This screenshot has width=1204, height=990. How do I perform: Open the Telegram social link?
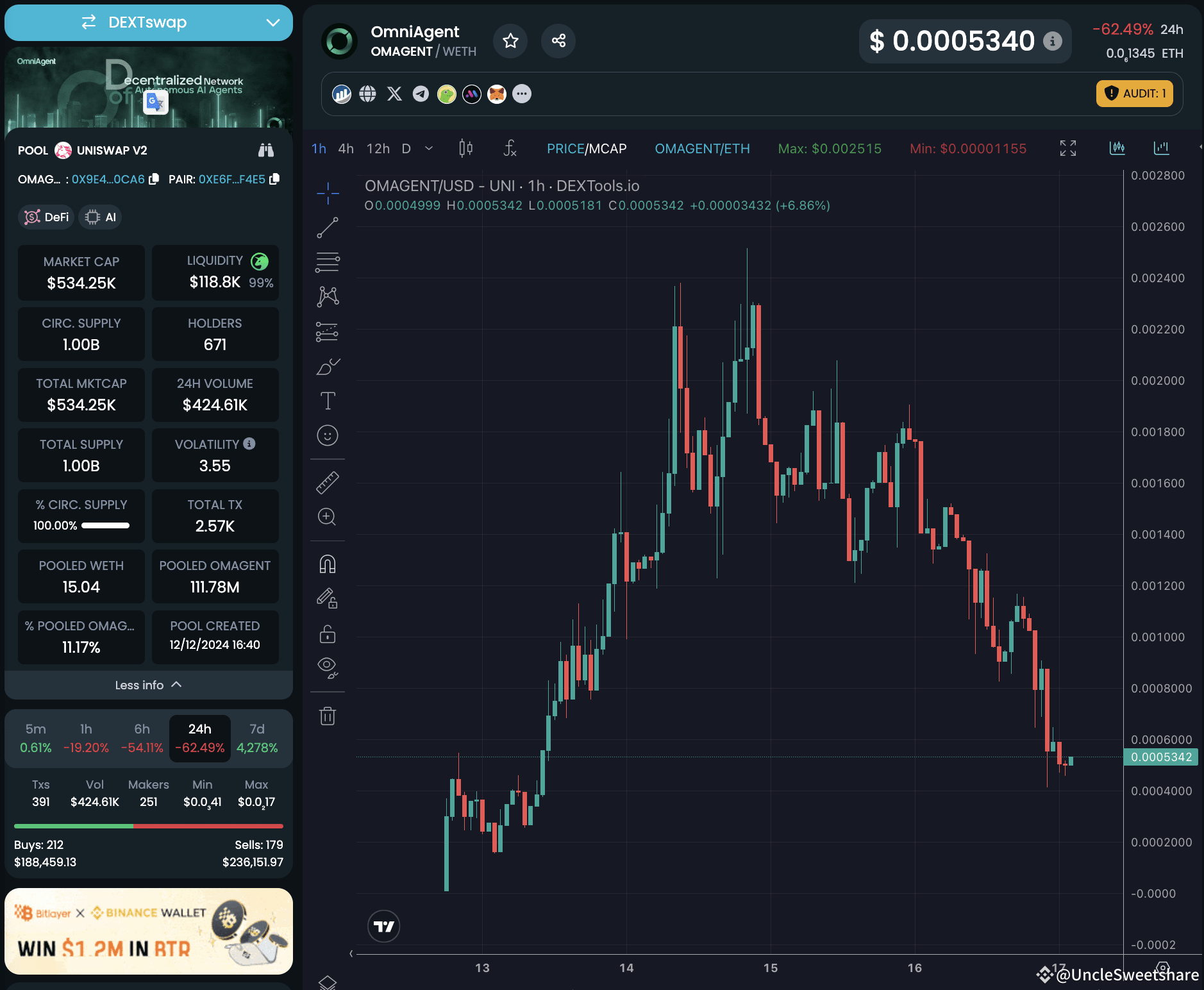coord(421,94)
